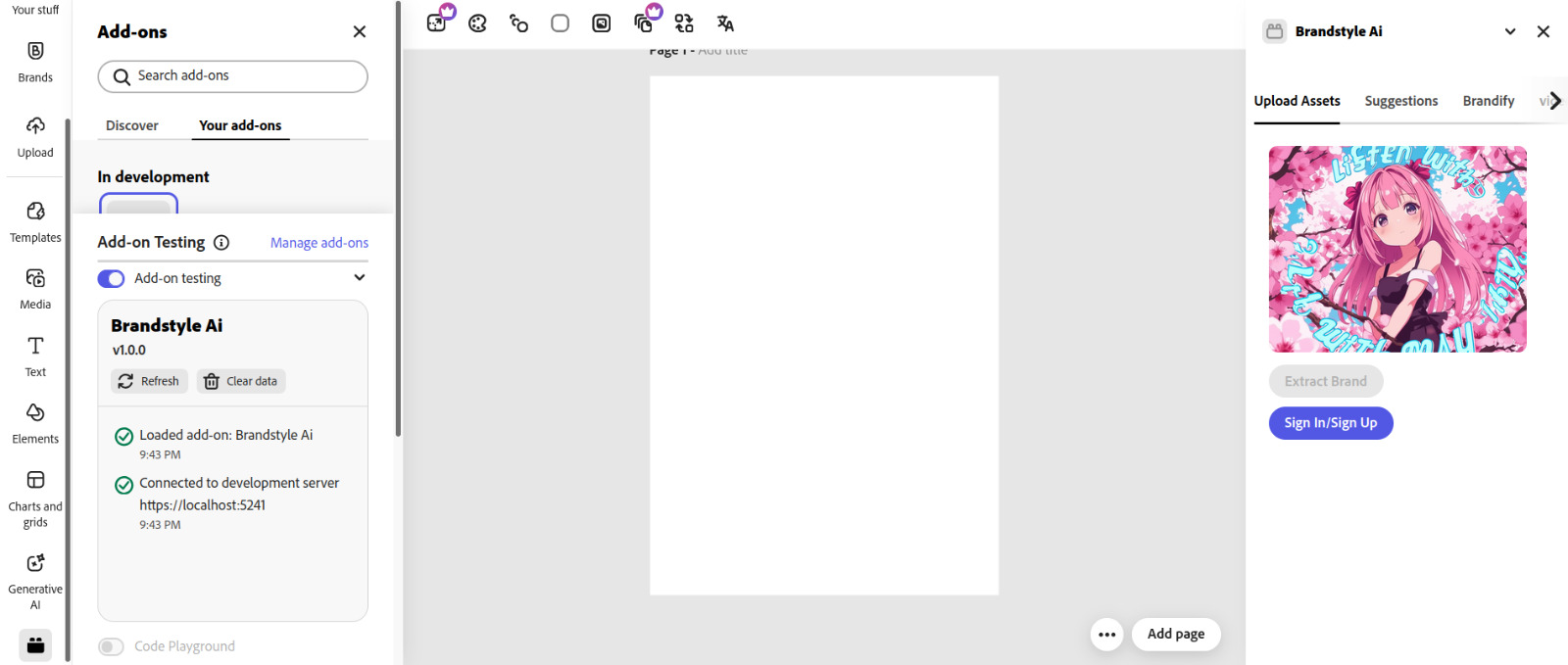Screen dimensions: 1568x665
Task: Open Media in left sidebar
Action: [35, 289]
